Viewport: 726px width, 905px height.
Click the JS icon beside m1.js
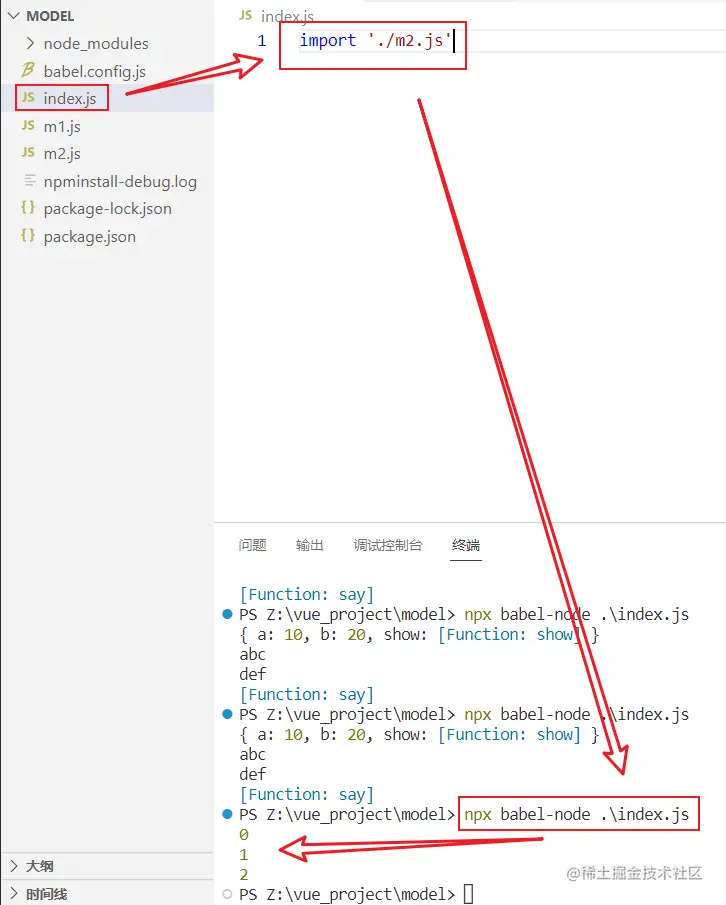(x=28, y=125)
